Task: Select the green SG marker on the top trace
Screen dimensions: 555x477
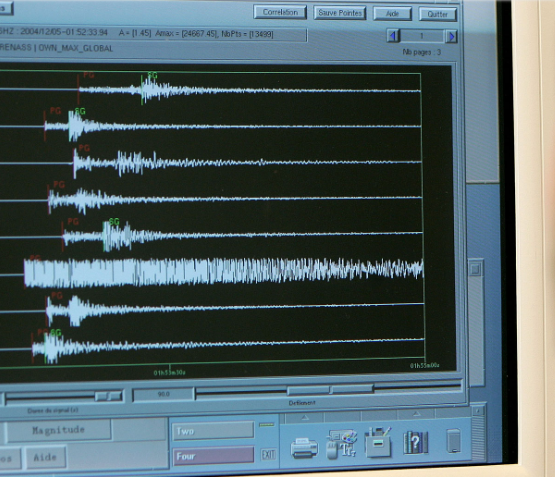Action: pyautogui.click(x=152, y=75)
